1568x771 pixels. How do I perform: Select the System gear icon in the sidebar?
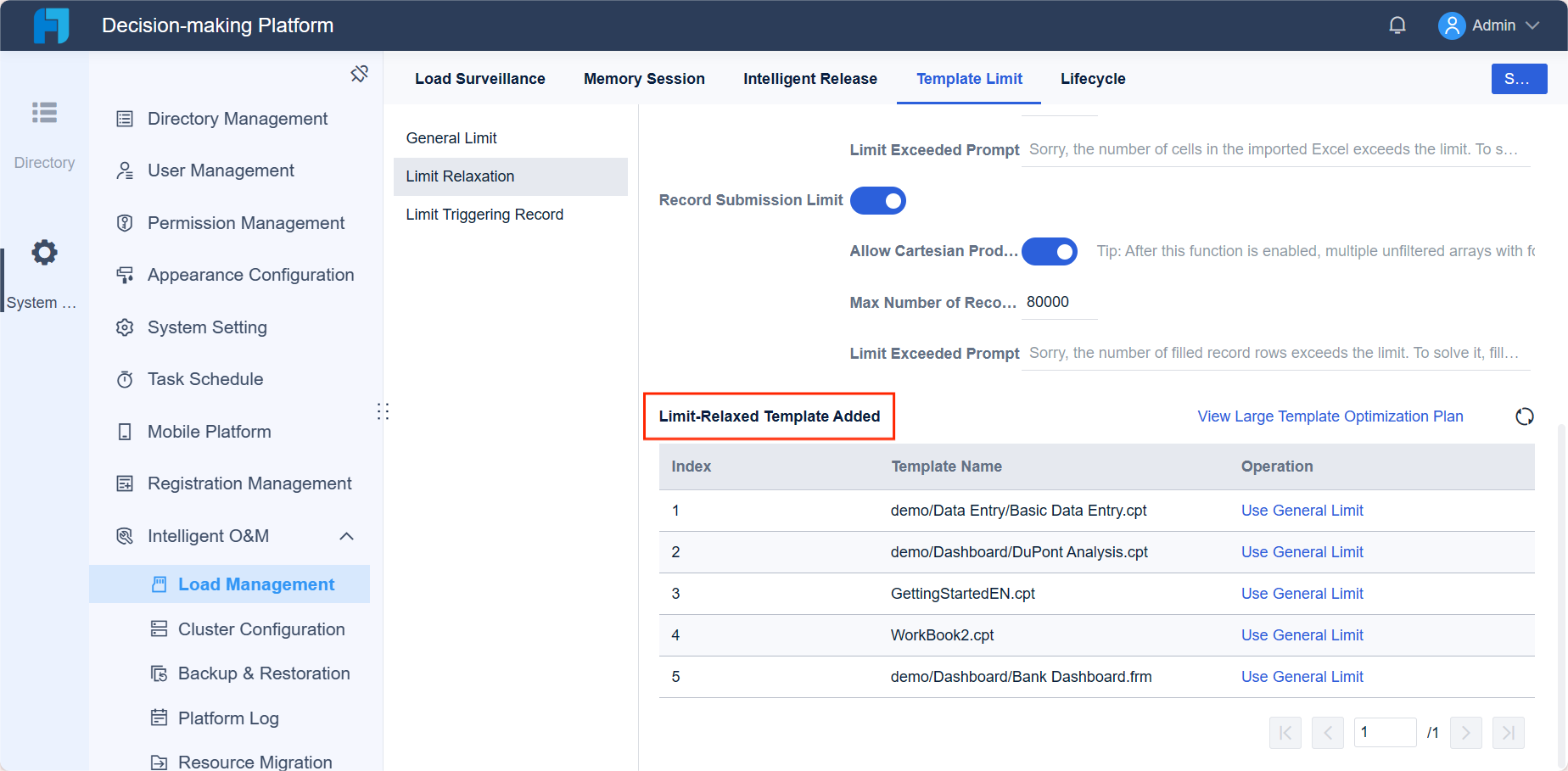coord(43,252)
